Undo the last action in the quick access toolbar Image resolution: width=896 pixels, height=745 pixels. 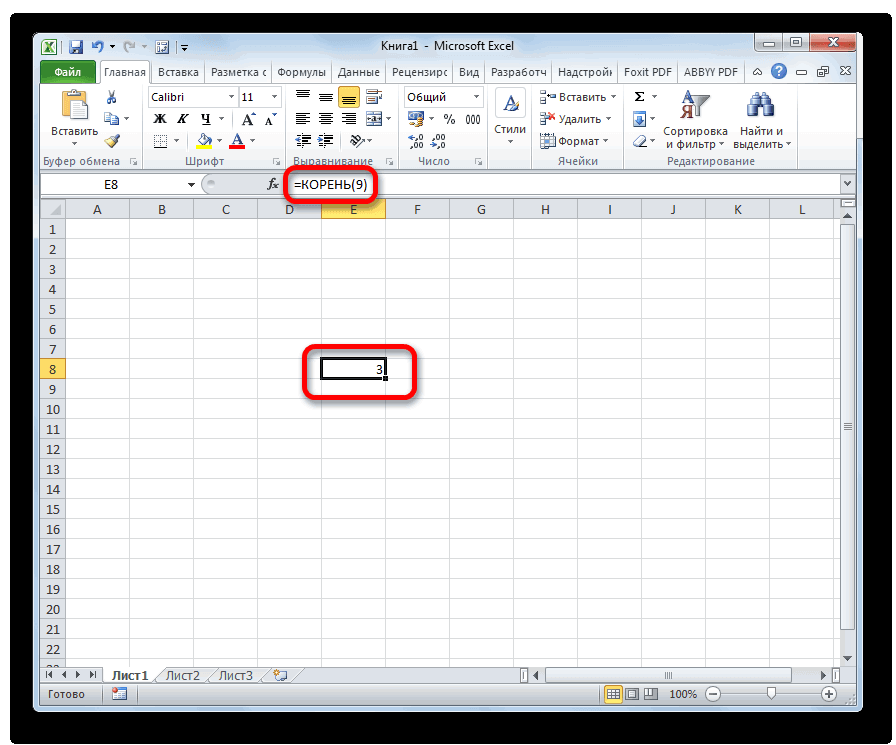pyautogui.click(x=98, y=46)
